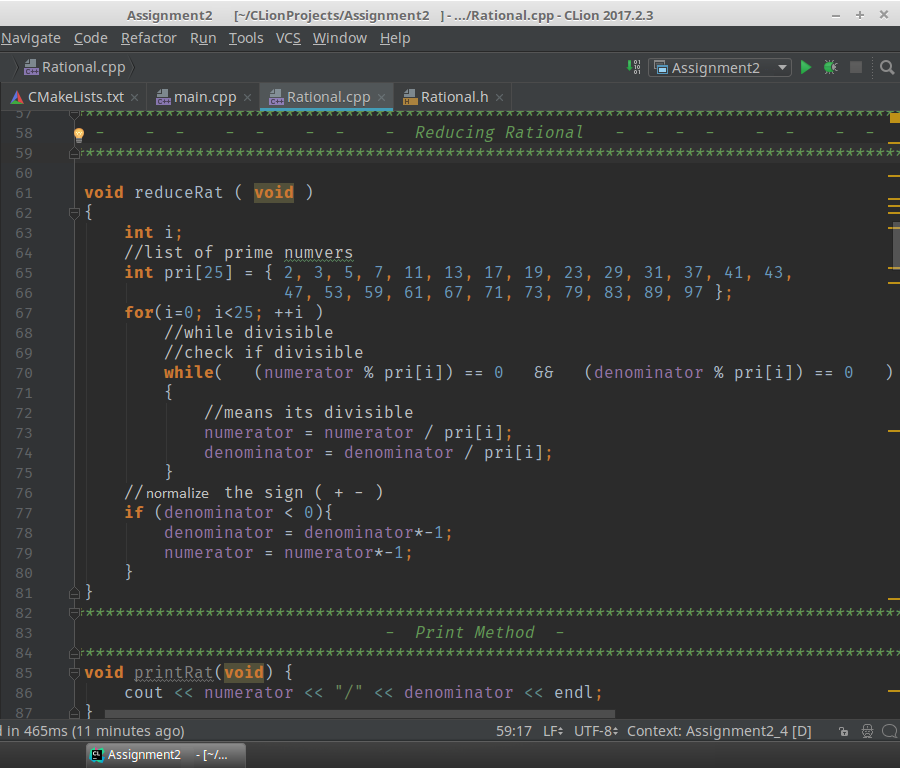Open the Assignment2 run configuration dropdown
The image size is (900, 768).
[720, 68]
